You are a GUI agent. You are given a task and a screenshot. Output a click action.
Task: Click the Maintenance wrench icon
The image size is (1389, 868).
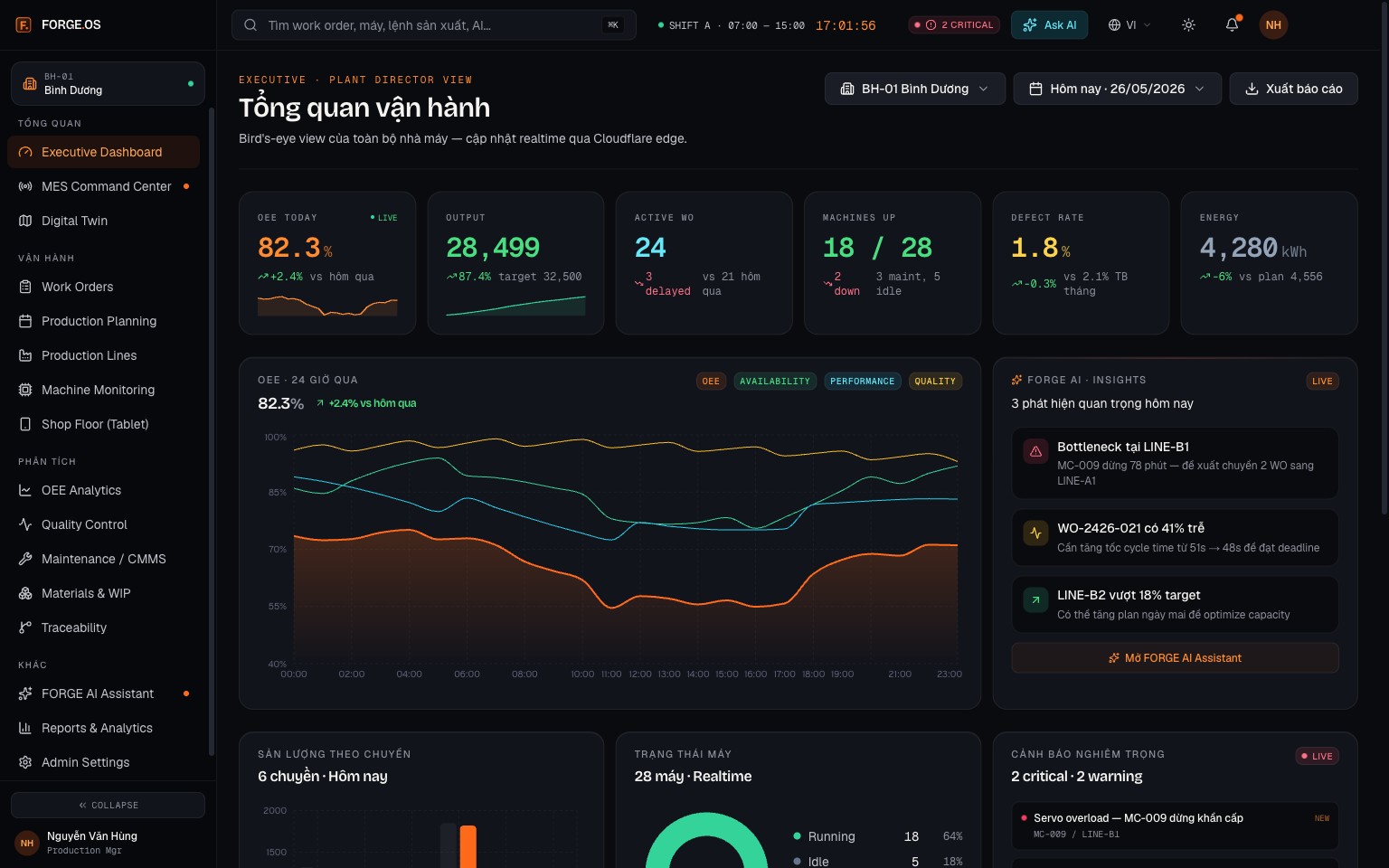point(25,559)
